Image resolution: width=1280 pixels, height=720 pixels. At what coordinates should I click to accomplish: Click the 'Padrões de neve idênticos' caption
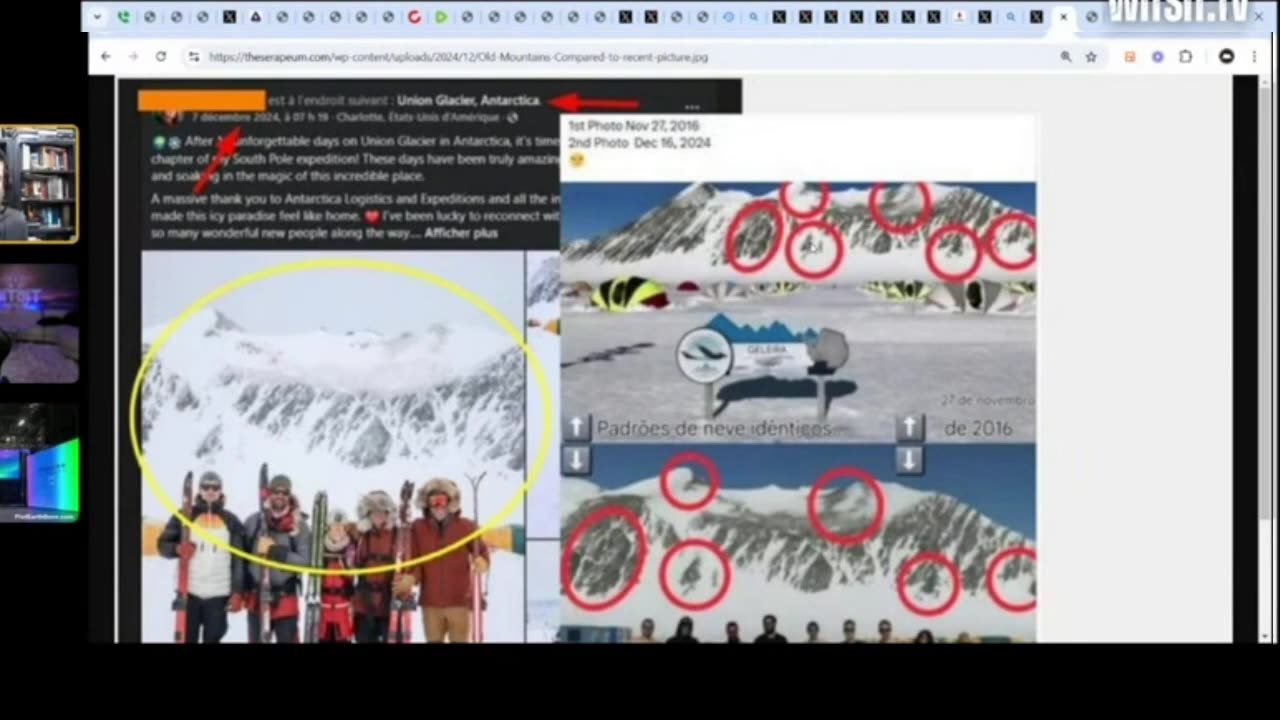pos(713,429)
